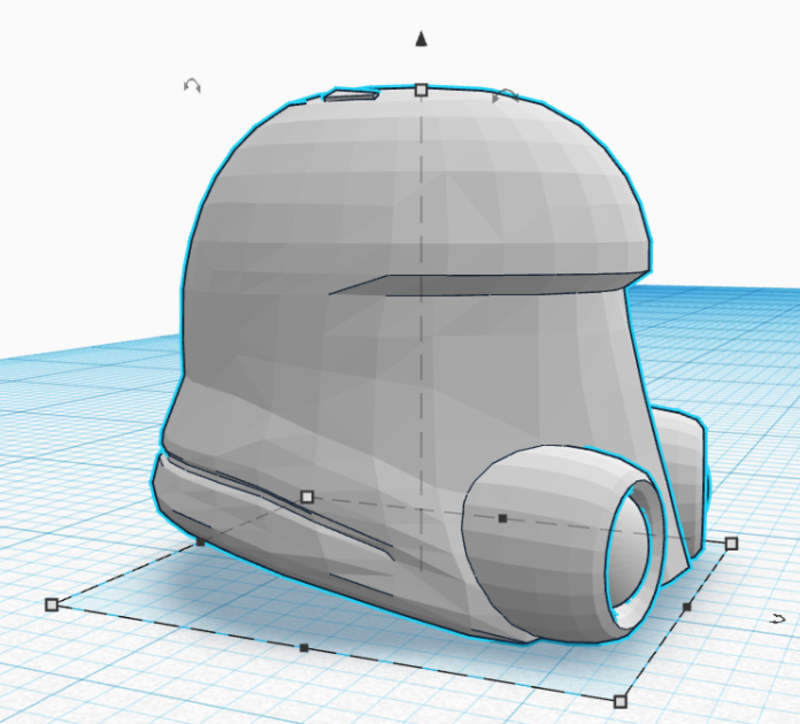Click the black midpoint handle on the left edge
The image size is (800, 724).
tap(200, 542)
